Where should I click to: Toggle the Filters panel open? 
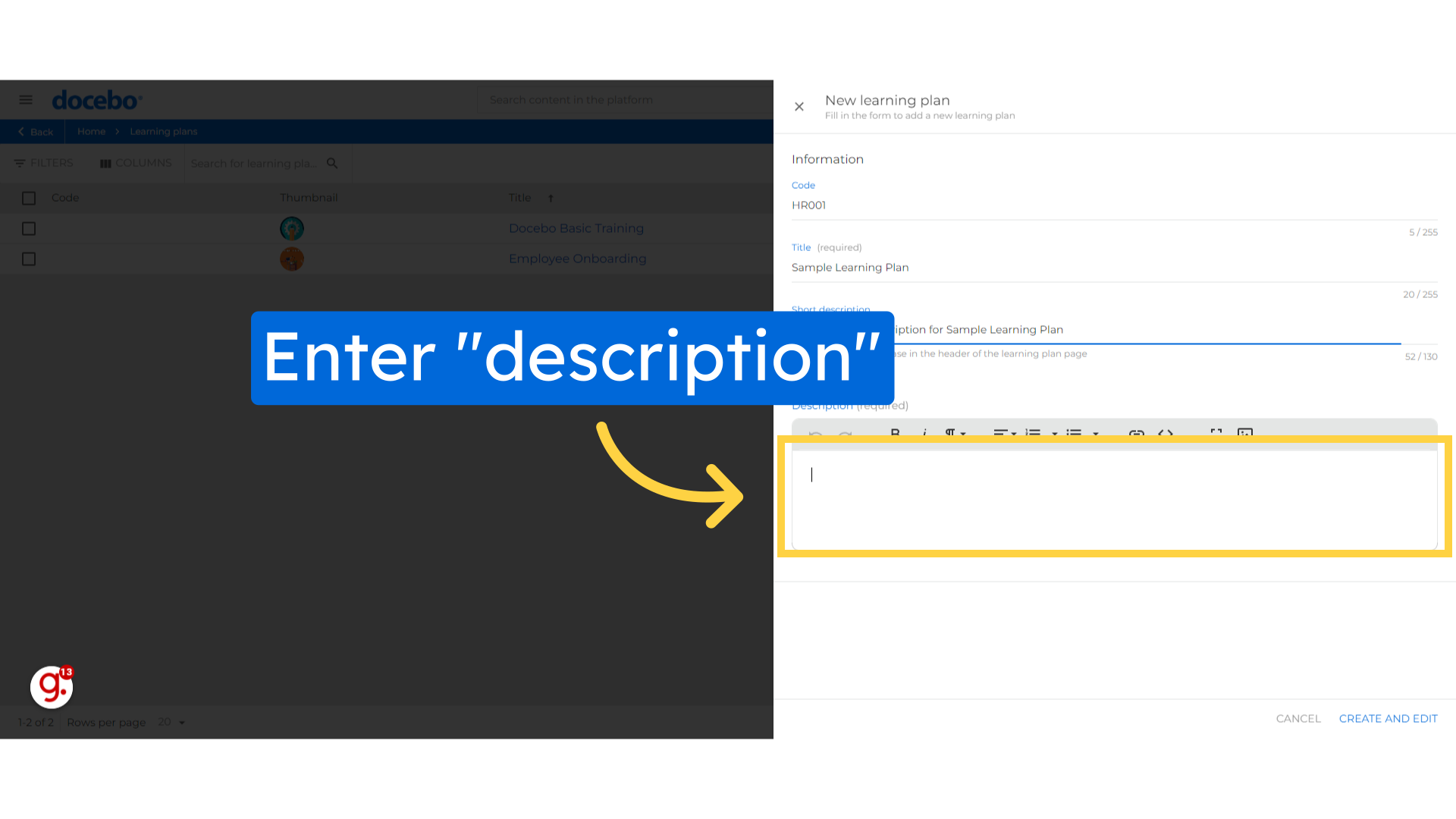point(44,162)
